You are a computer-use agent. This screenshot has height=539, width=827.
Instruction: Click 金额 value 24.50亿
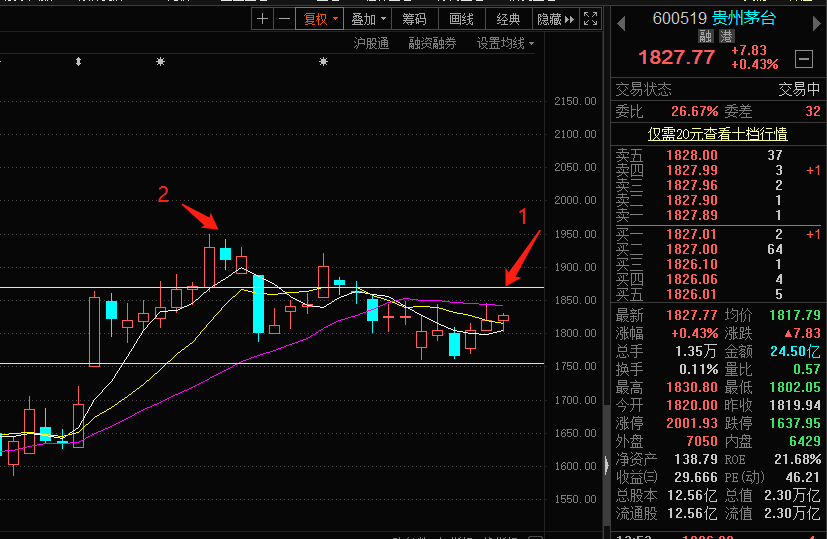click(795, 351)
